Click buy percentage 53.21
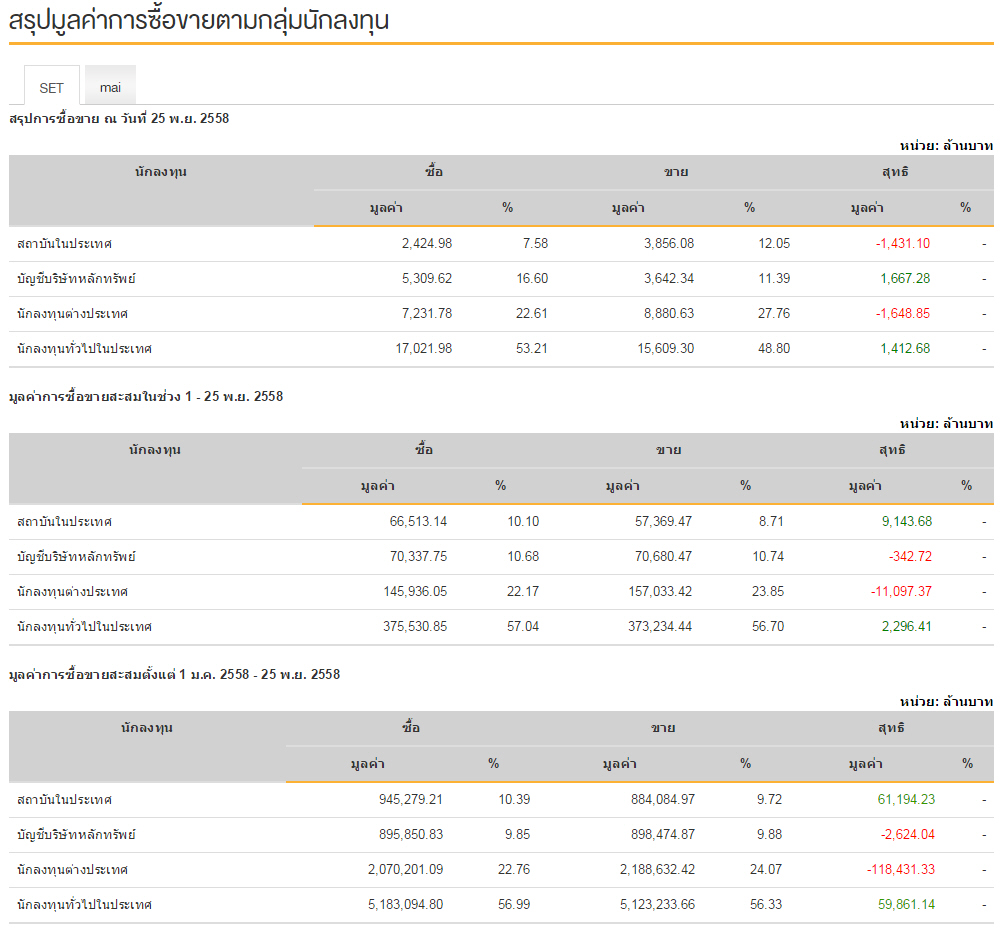This screenshot has width=1003, height=936. click(532, 349)
